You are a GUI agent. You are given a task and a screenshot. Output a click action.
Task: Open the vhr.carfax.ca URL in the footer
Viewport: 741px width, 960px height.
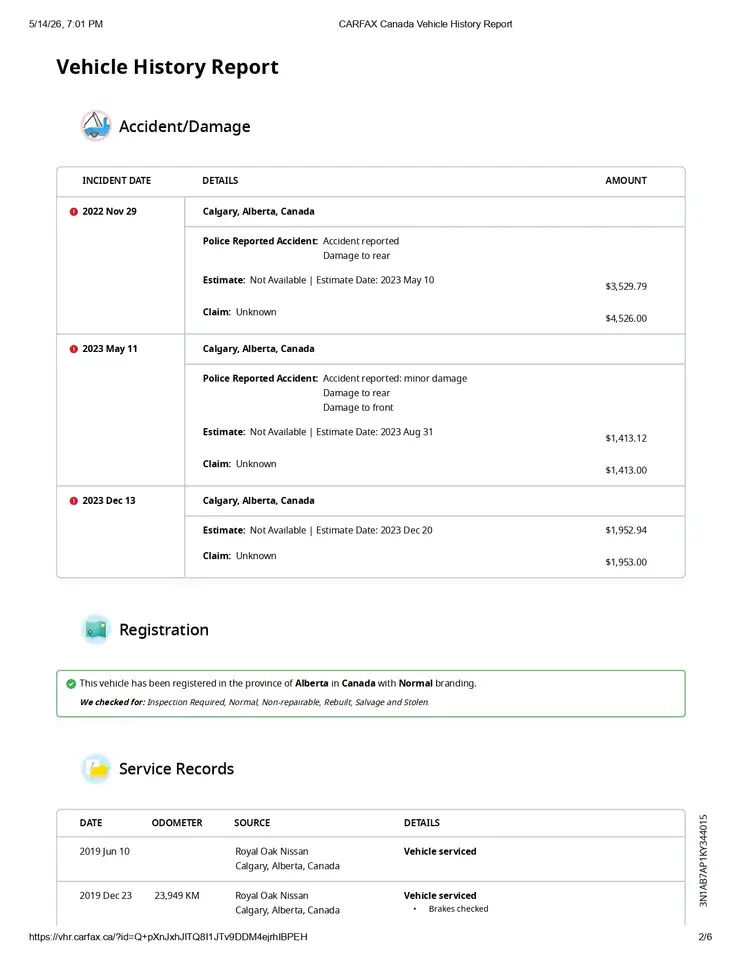pyautogui.click(x=168, y=937)
